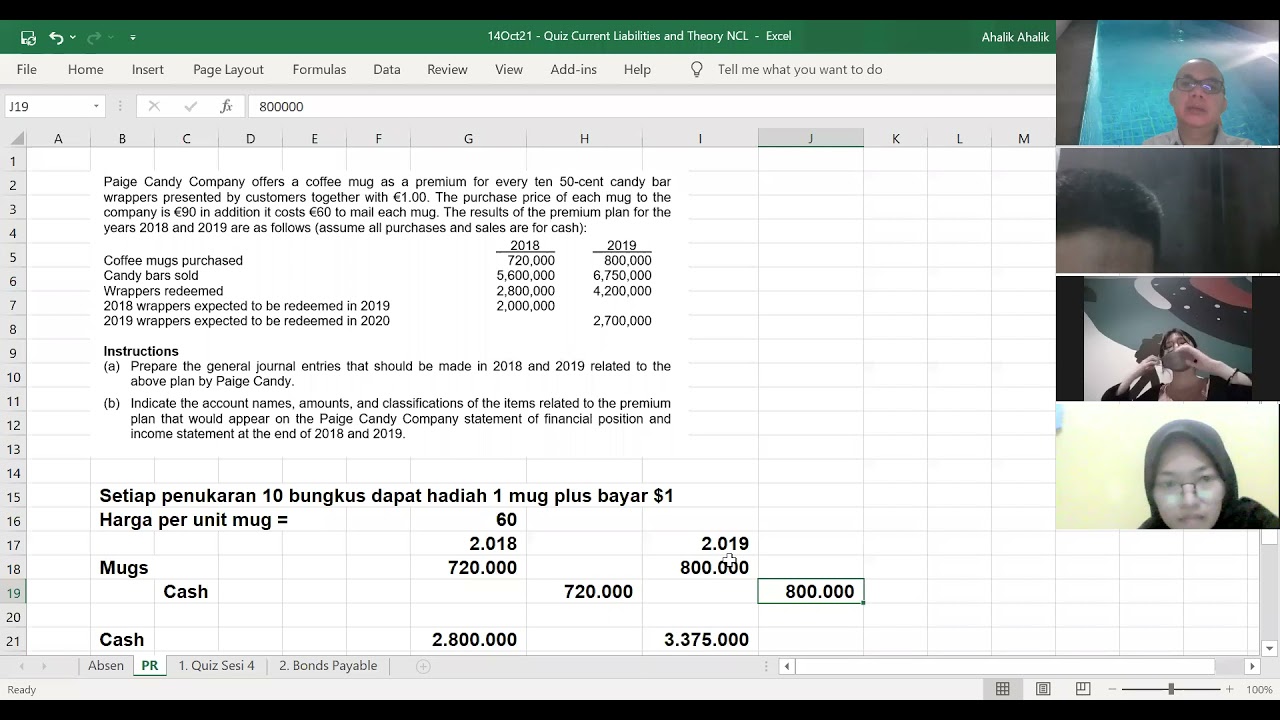The height and width of the screenshot is (720, 1280).
Task: Open the Undo history dropdown arrow
Action: [73, 37]
